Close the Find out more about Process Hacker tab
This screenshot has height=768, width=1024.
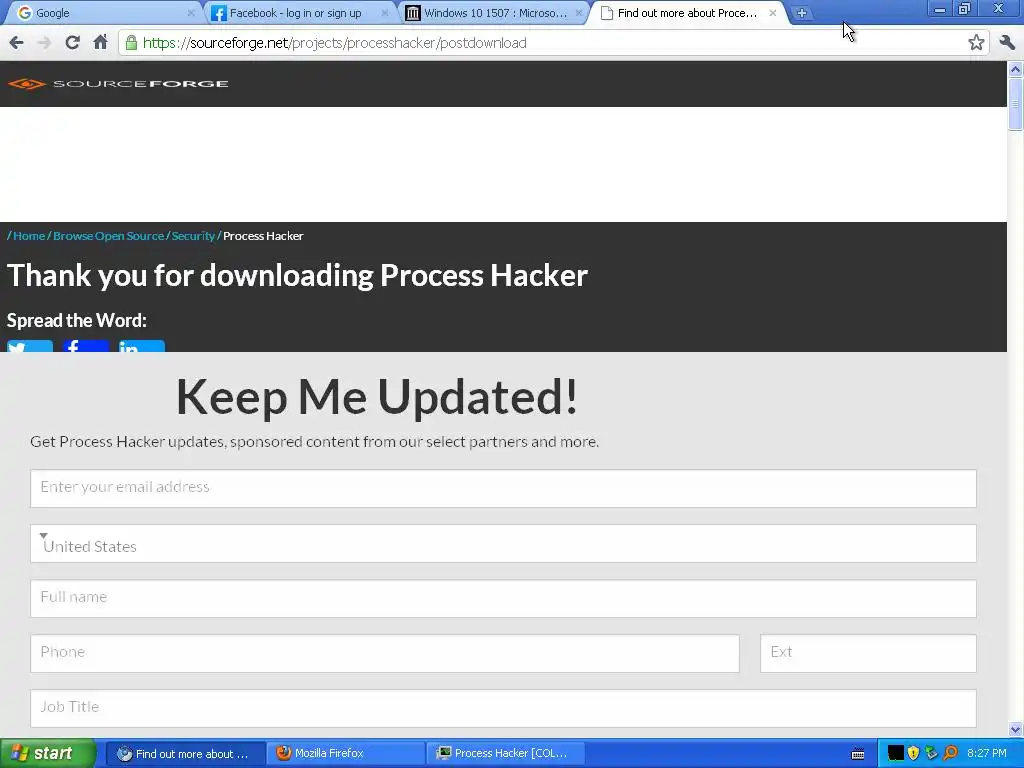pos(773,13)
